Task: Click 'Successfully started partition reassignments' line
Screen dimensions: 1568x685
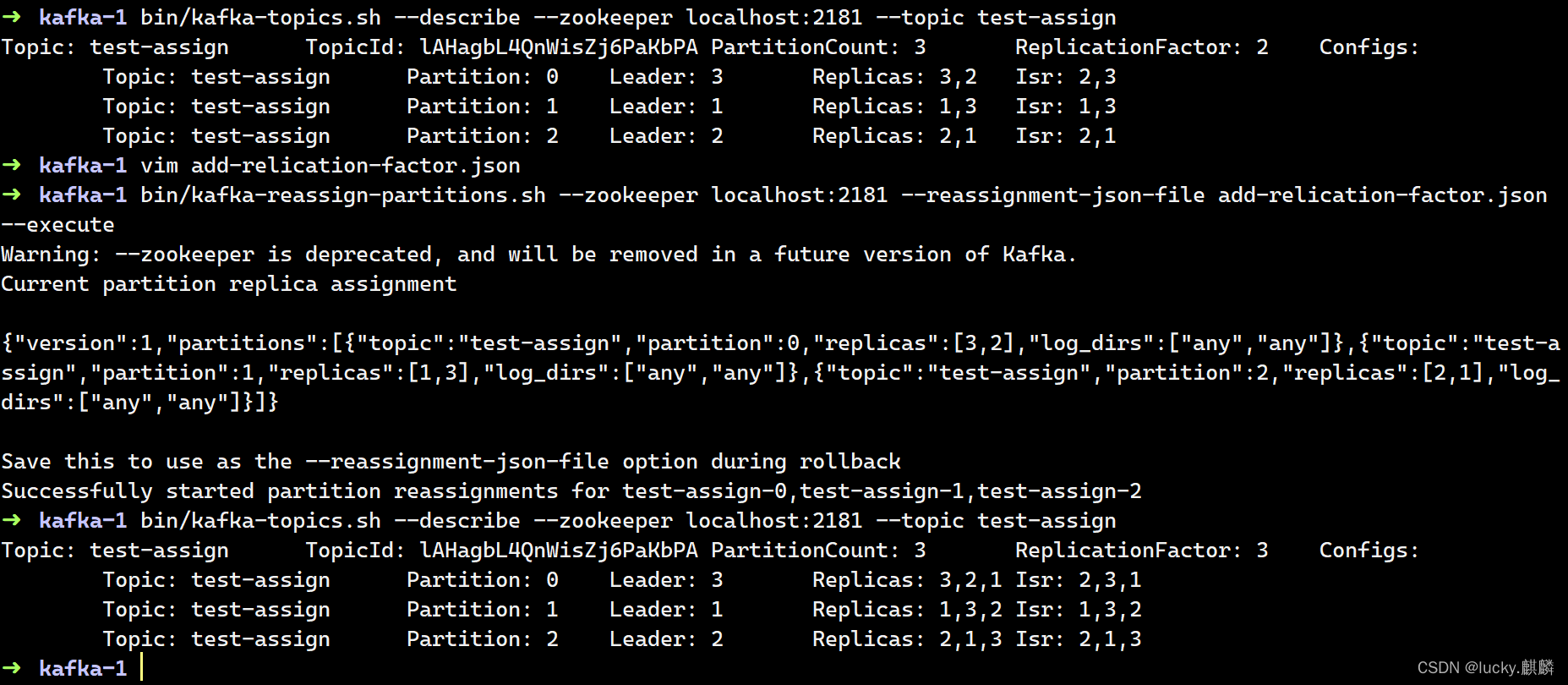Action: (x=571, y=491)
